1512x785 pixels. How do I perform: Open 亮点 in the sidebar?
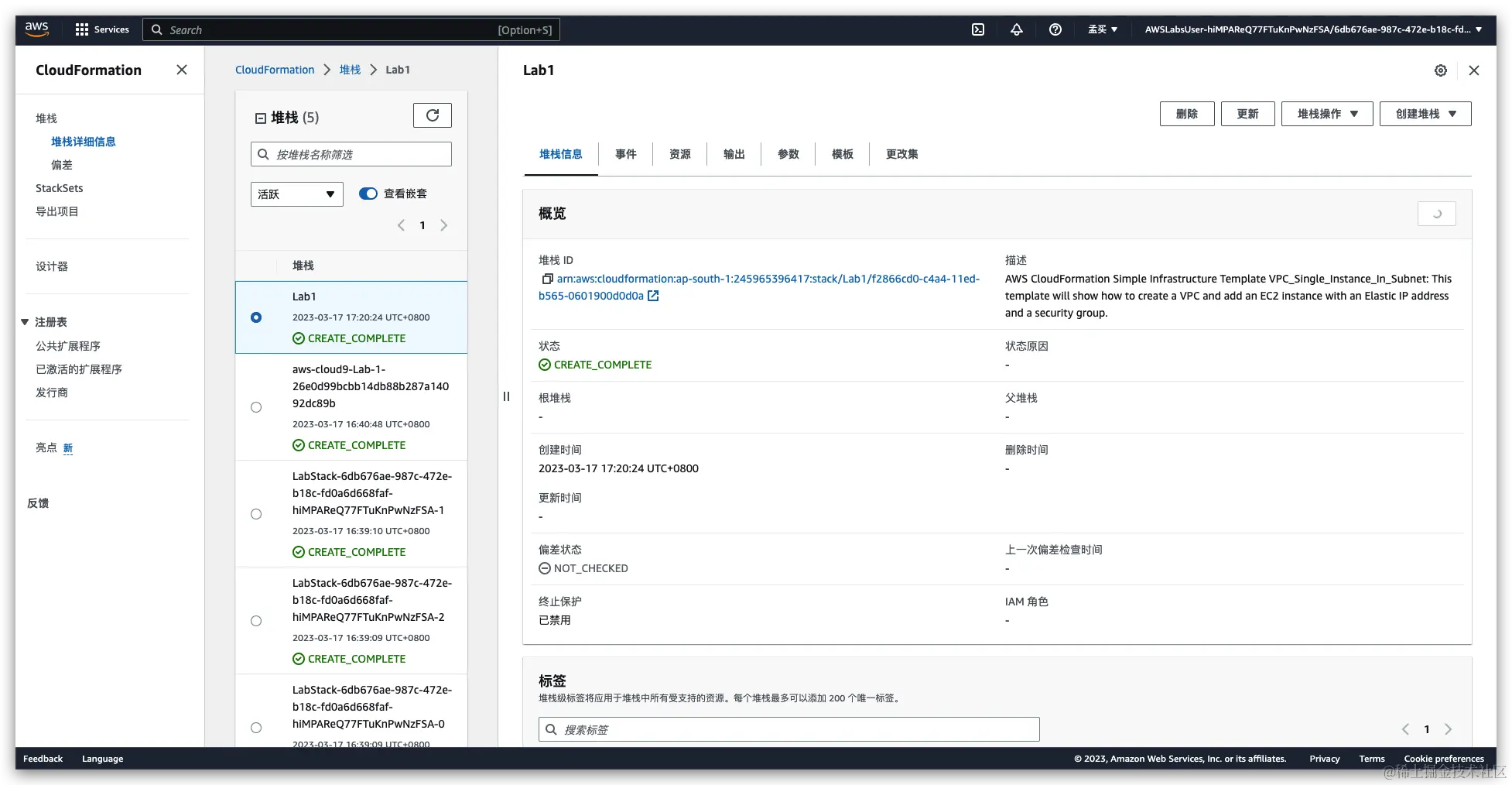point(46,447)
